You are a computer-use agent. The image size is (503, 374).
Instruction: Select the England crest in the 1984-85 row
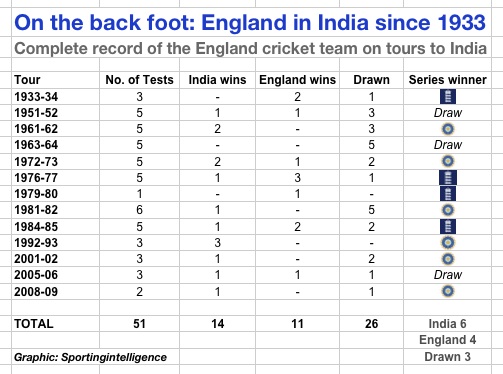[448, 226]
